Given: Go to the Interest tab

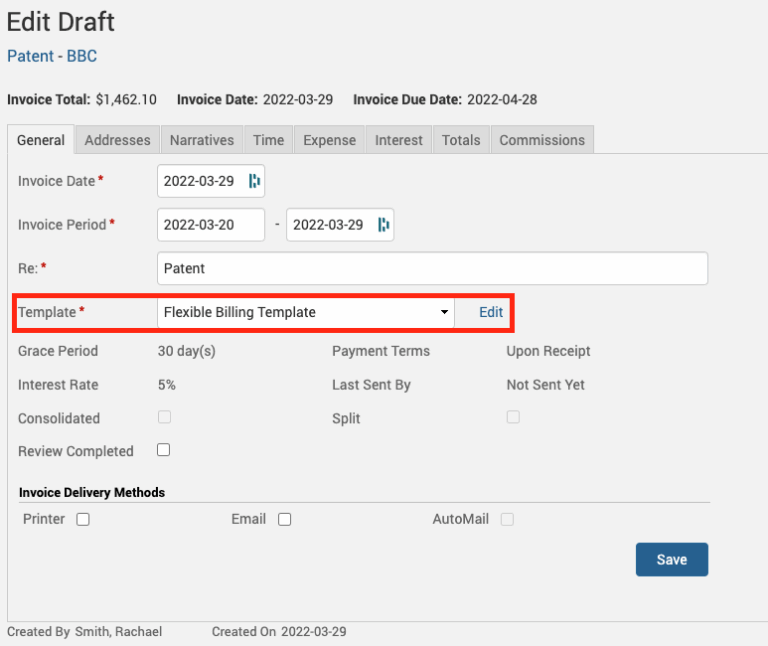Looking at the screenshot, I should tap(399, 140).
